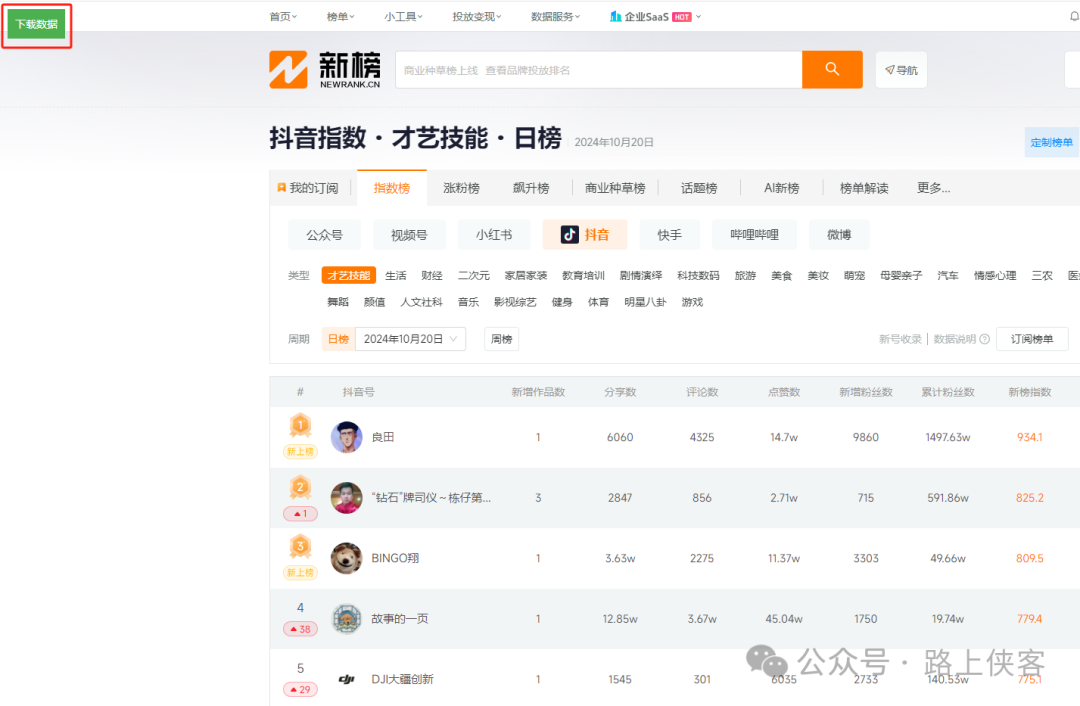This screenshot has height=706, width=1080.
Task: Click the 良田 account name
Action: coord(383,437)
